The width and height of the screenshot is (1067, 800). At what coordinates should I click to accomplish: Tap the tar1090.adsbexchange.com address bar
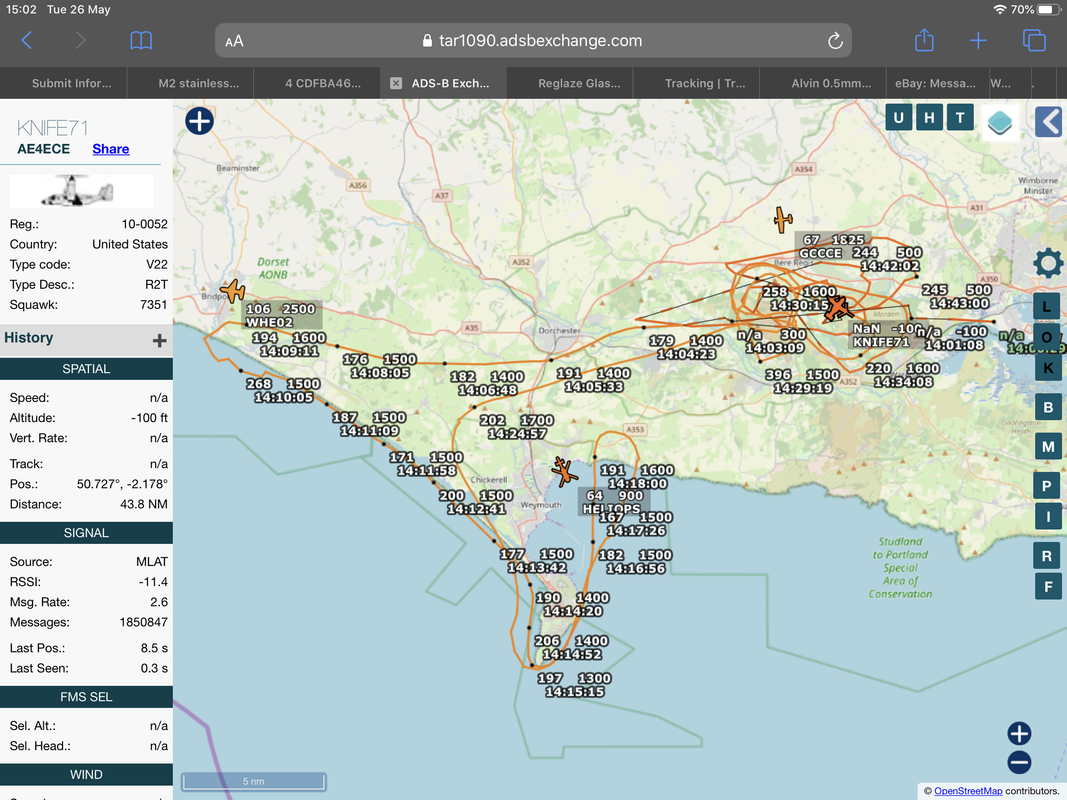pos(533,41)
